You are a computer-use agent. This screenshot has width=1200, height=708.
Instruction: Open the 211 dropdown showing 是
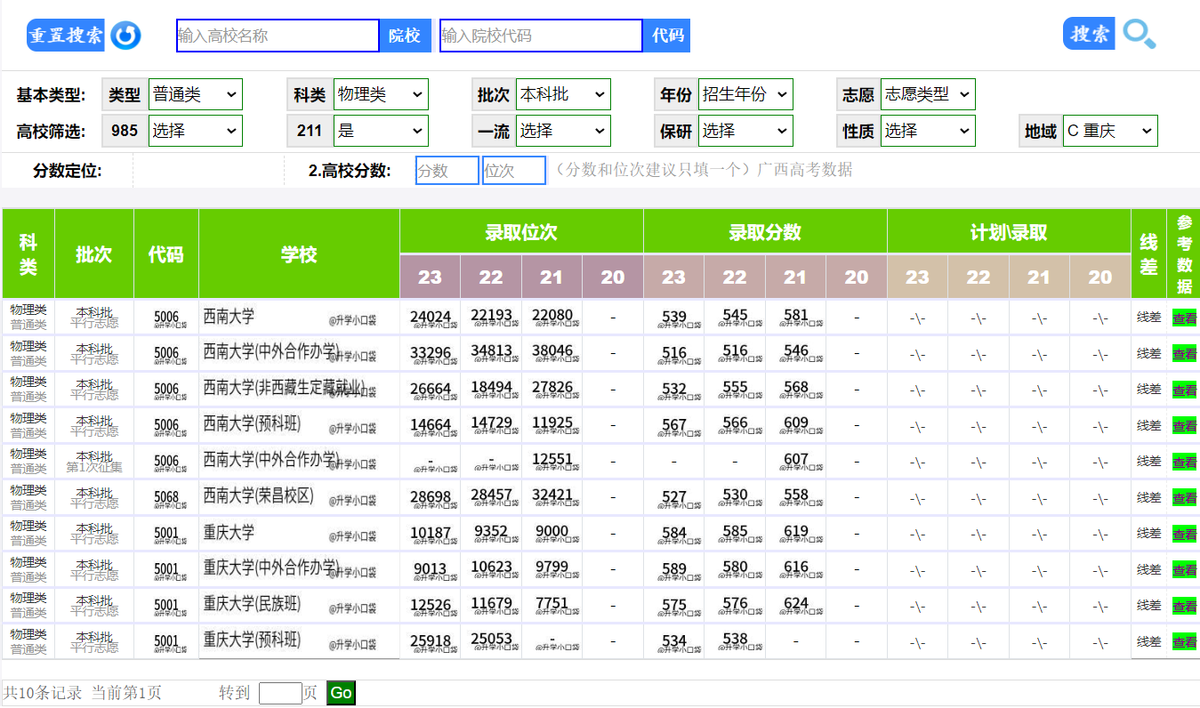click(x=382, y=130)
